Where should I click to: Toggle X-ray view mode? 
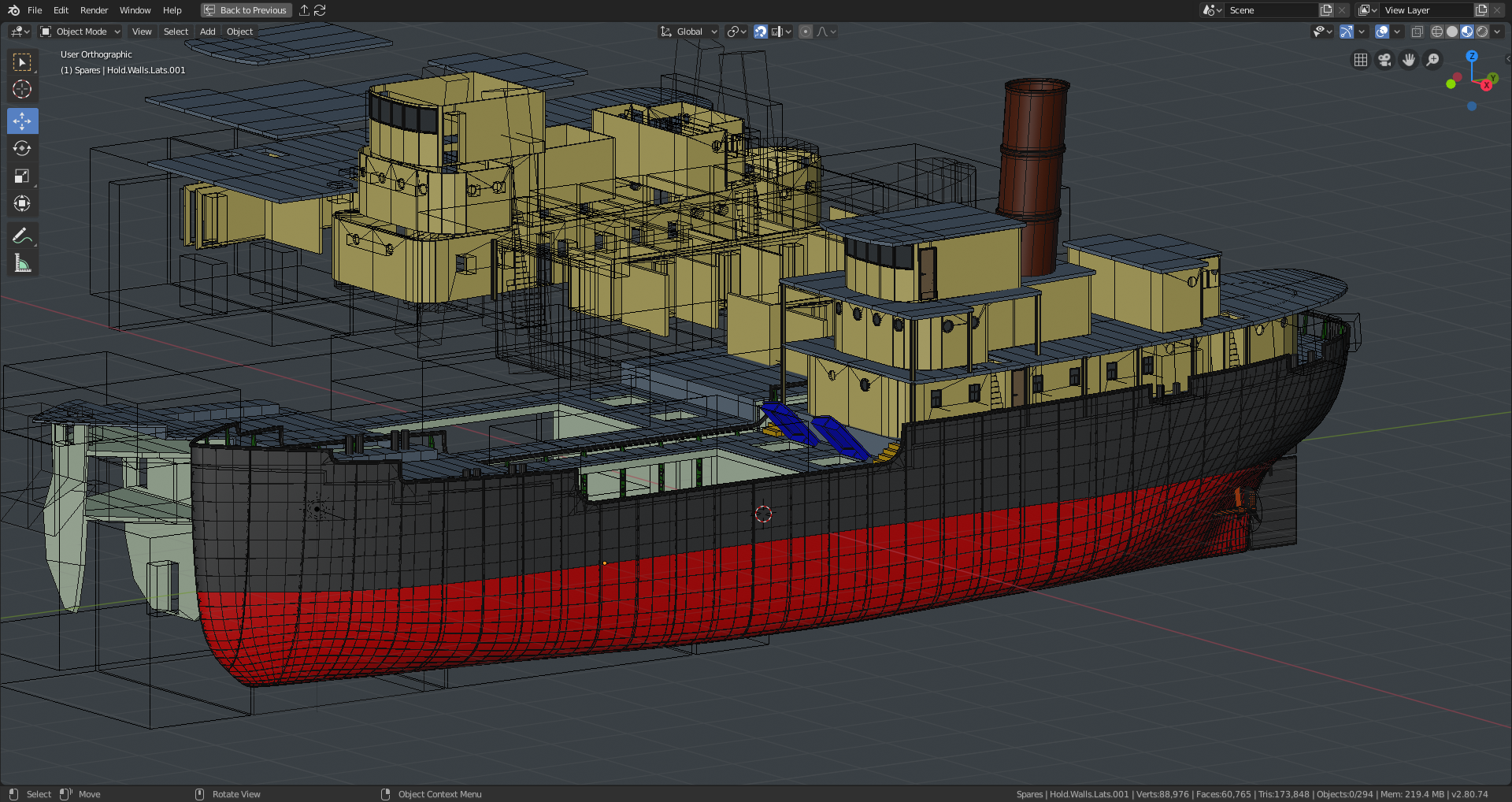tap(1417, 32)
